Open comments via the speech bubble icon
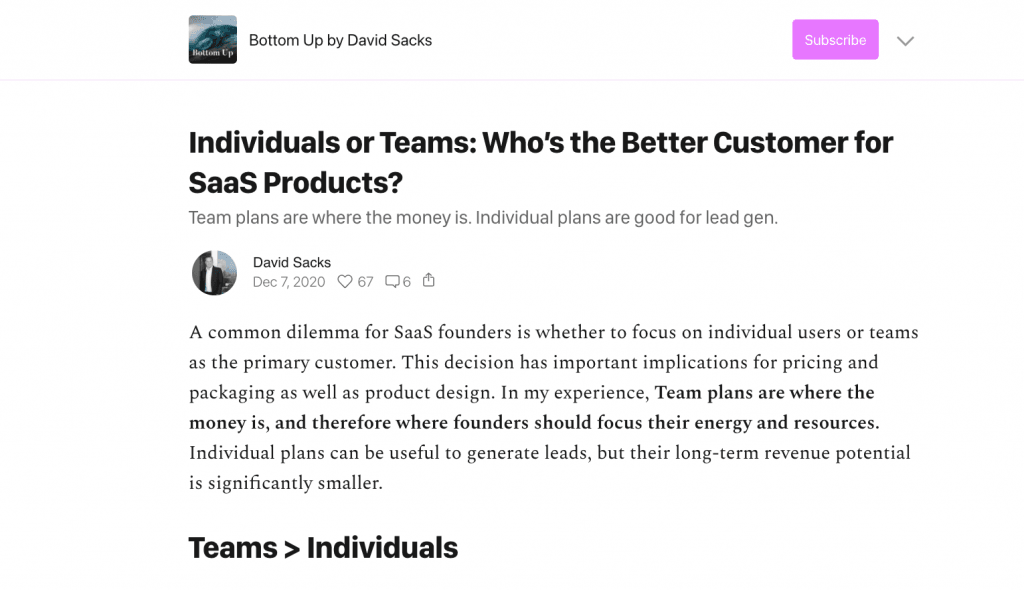 392,282
